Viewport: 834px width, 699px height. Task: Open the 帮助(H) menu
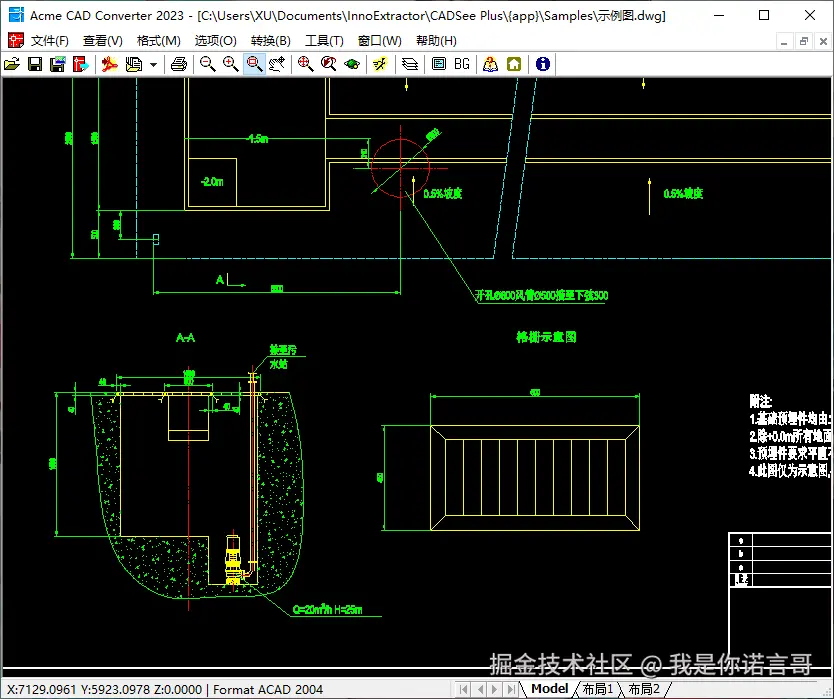pyautogui.click(x=436, y=41)
